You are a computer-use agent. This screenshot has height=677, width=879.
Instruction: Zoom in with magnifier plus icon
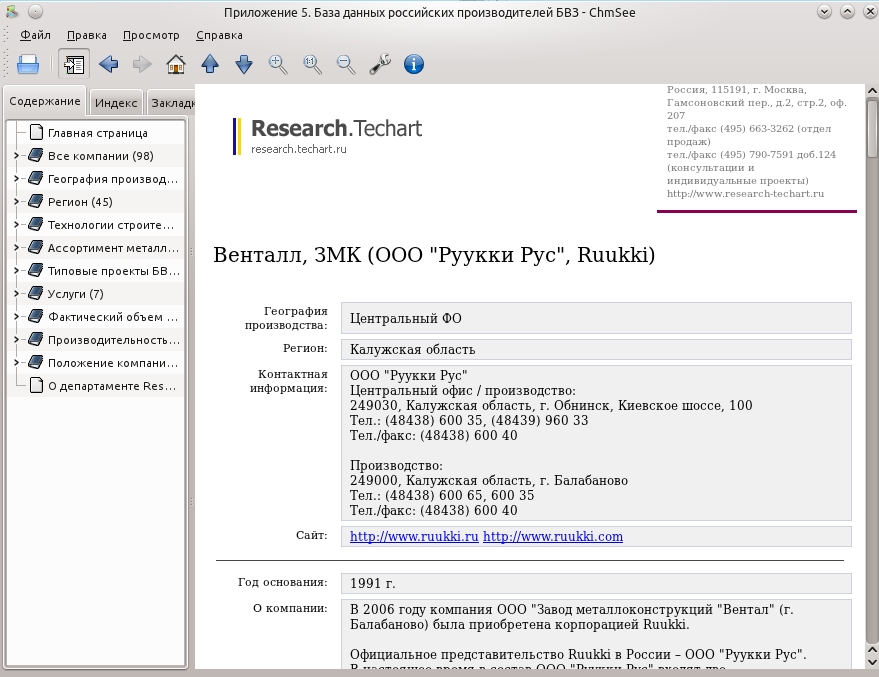278,64
